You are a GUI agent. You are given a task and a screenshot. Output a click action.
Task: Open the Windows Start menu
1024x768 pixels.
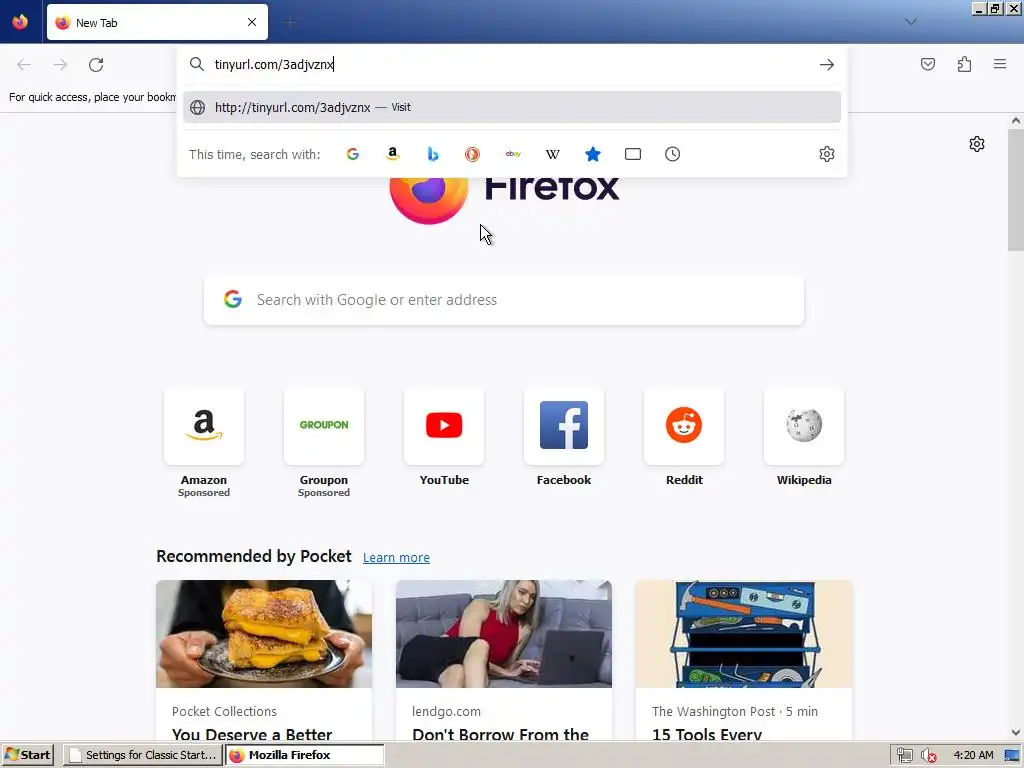28,755
